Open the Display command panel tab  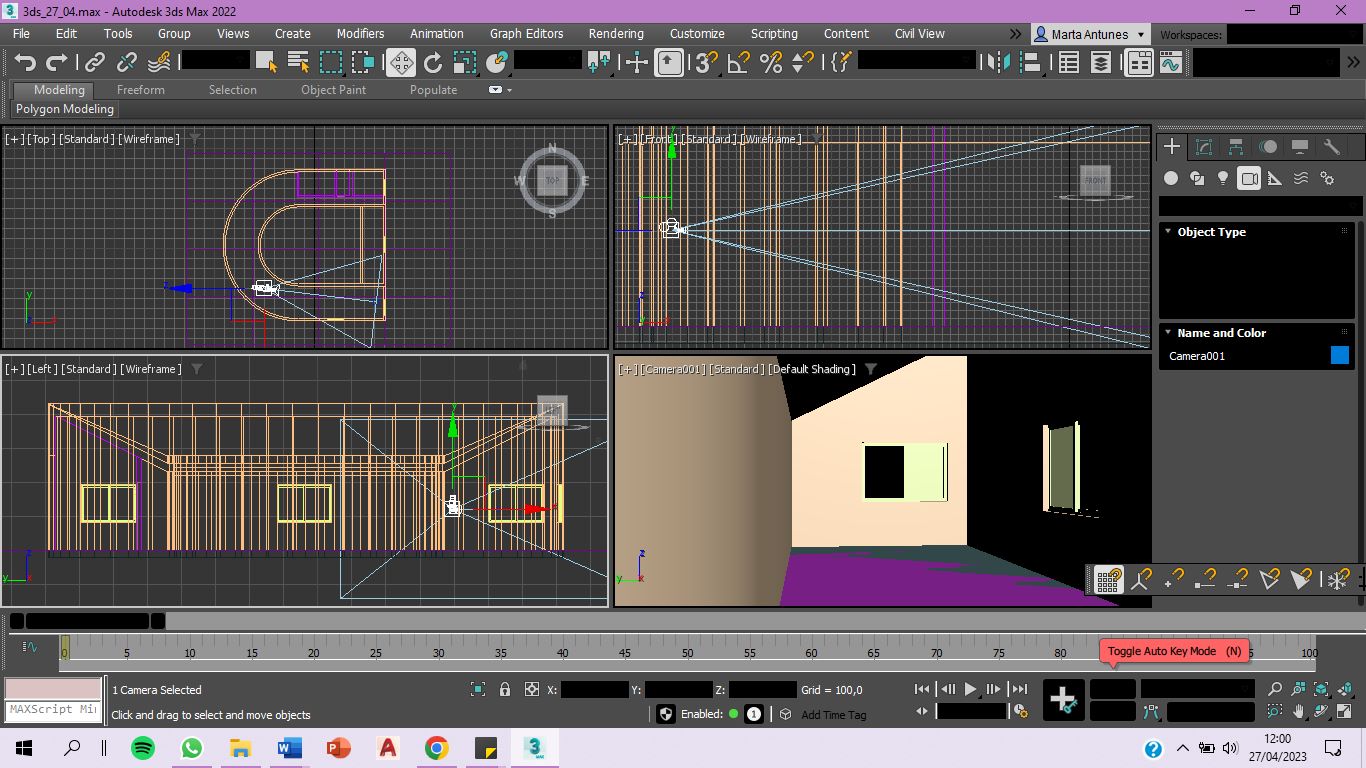1300,147
